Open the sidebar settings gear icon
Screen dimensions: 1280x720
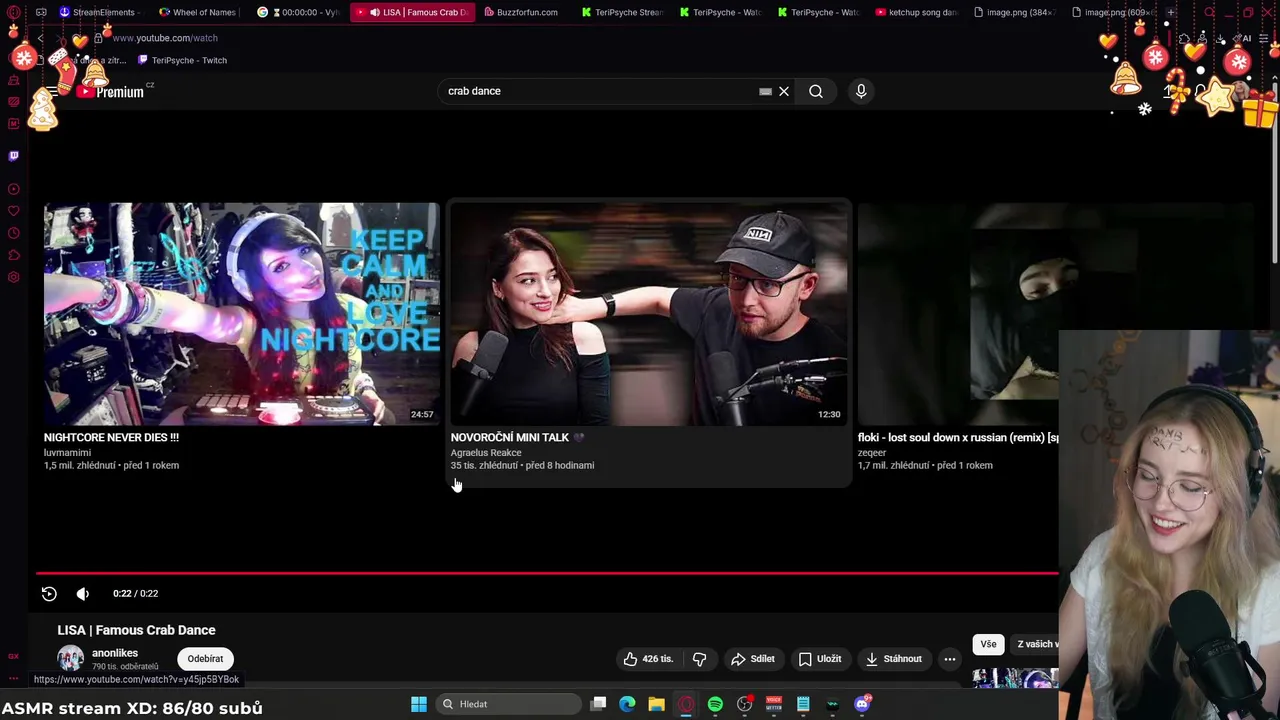pyautogui.click(x=13, y=277)
